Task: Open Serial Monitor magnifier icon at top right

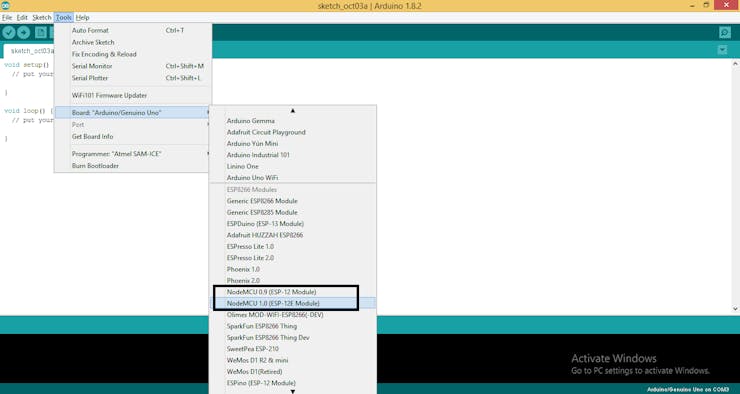Action: click(725, 32)
